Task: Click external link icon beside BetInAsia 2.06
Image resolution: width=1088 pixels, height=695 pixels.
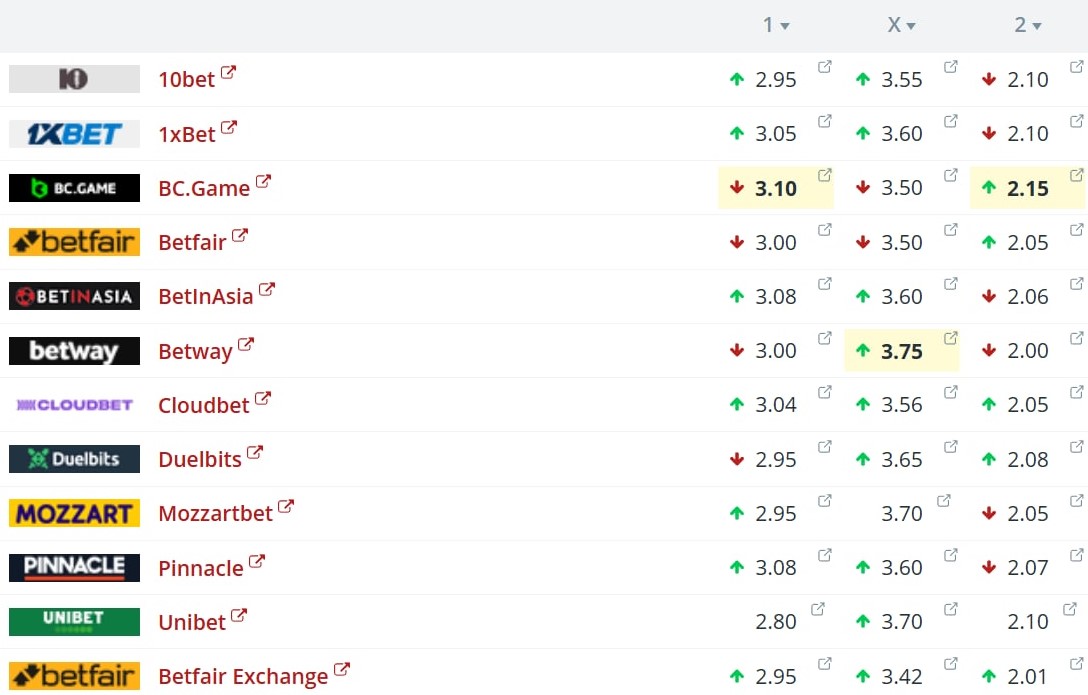Action: [x=1076, y=283]
